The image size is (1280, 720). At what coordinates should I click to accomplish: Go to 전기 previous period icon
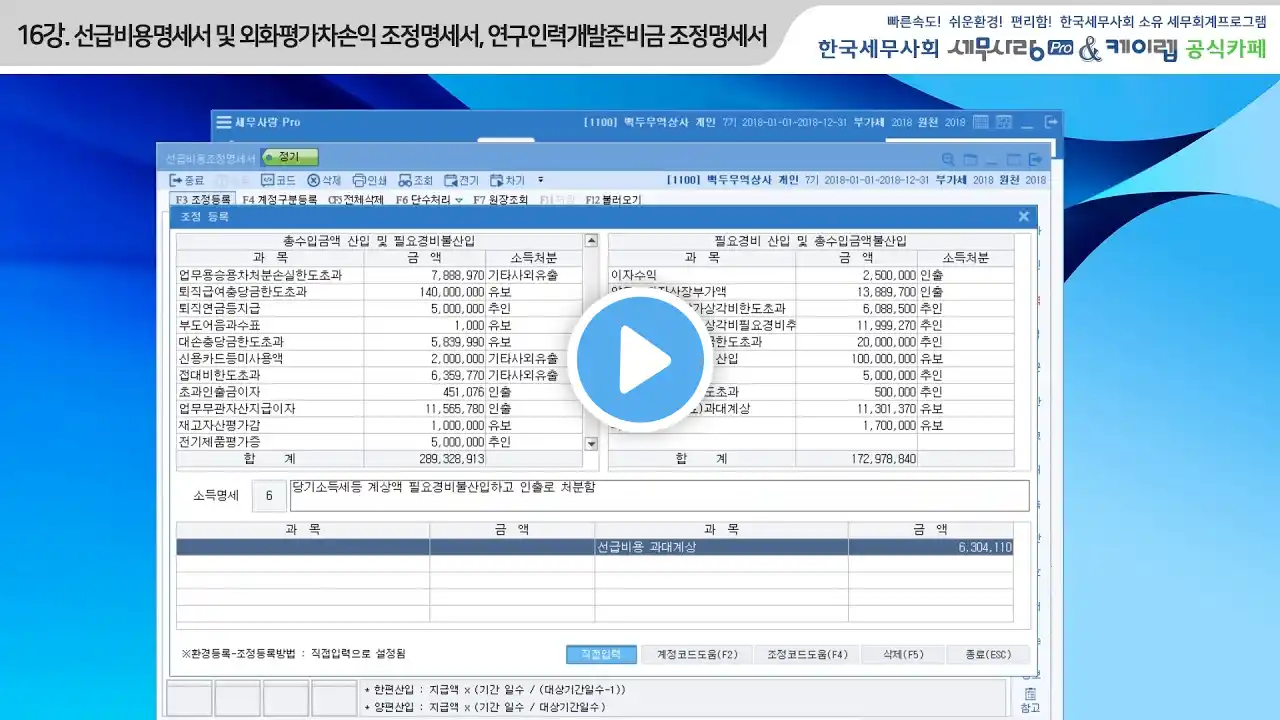(462, 180)
